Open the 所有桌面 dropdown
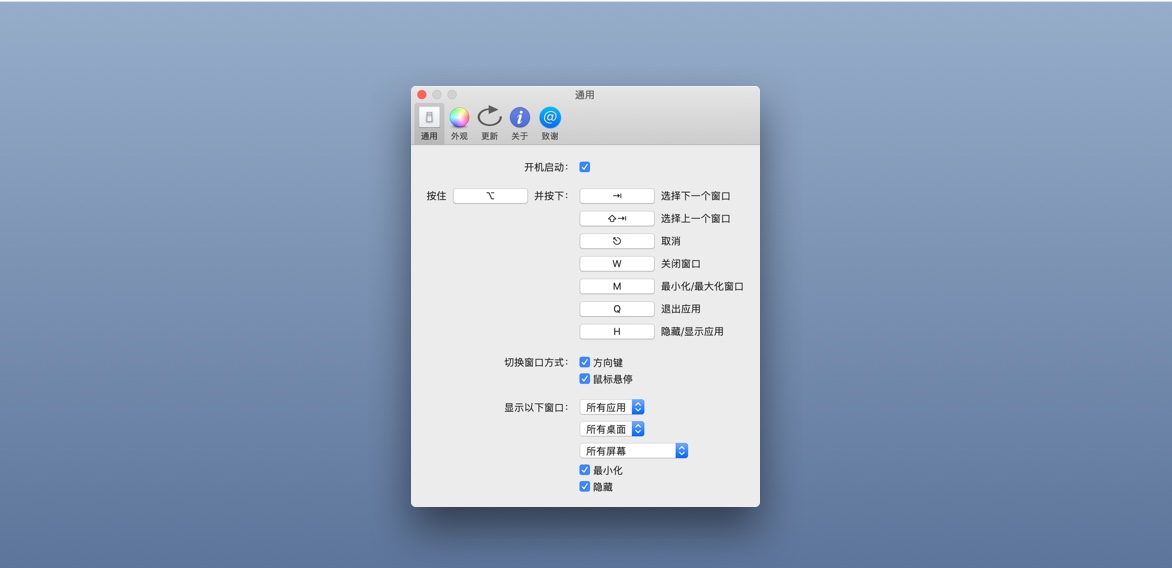Image resolution: width=1172 pixels, height=568 pixels. (x=612, y=429)
